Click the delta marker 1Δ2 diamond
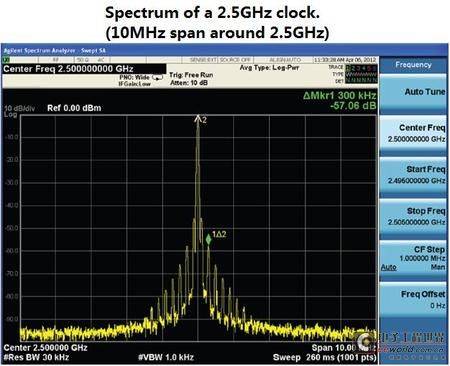This screenshot has height=366, width=450. pos(208,239)
